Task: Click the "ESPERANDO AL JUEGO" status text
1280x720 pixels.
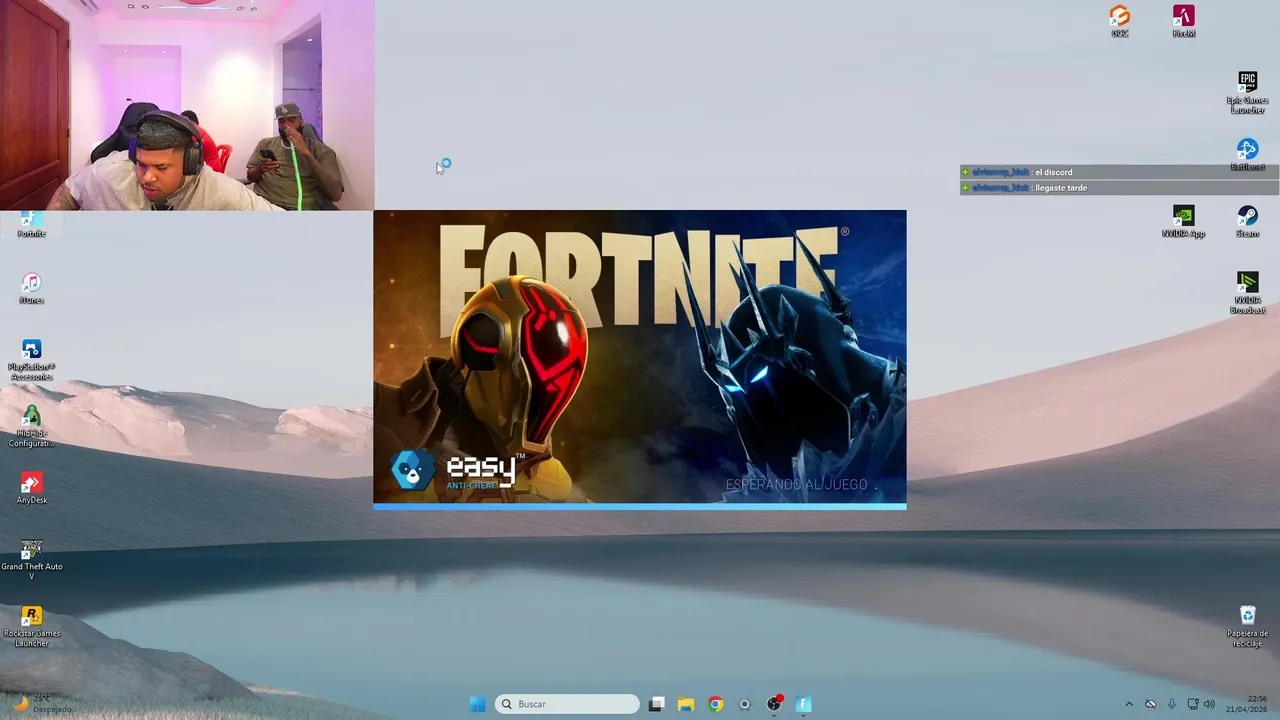Action: click(x=799, y=485)
